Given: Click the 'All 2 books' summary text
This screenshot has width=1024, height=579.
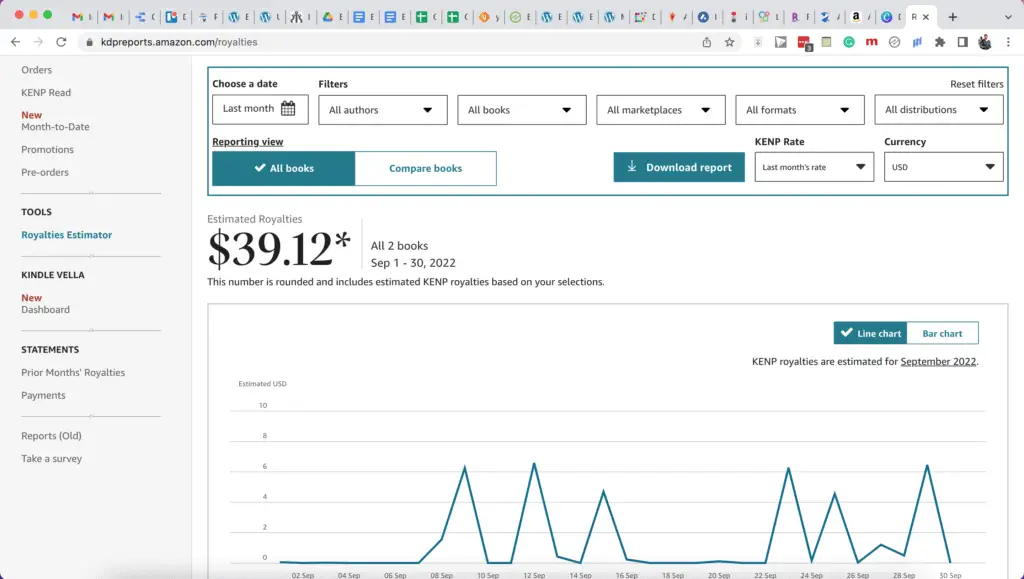Looking at the screenshot, I should click(399, 246).
